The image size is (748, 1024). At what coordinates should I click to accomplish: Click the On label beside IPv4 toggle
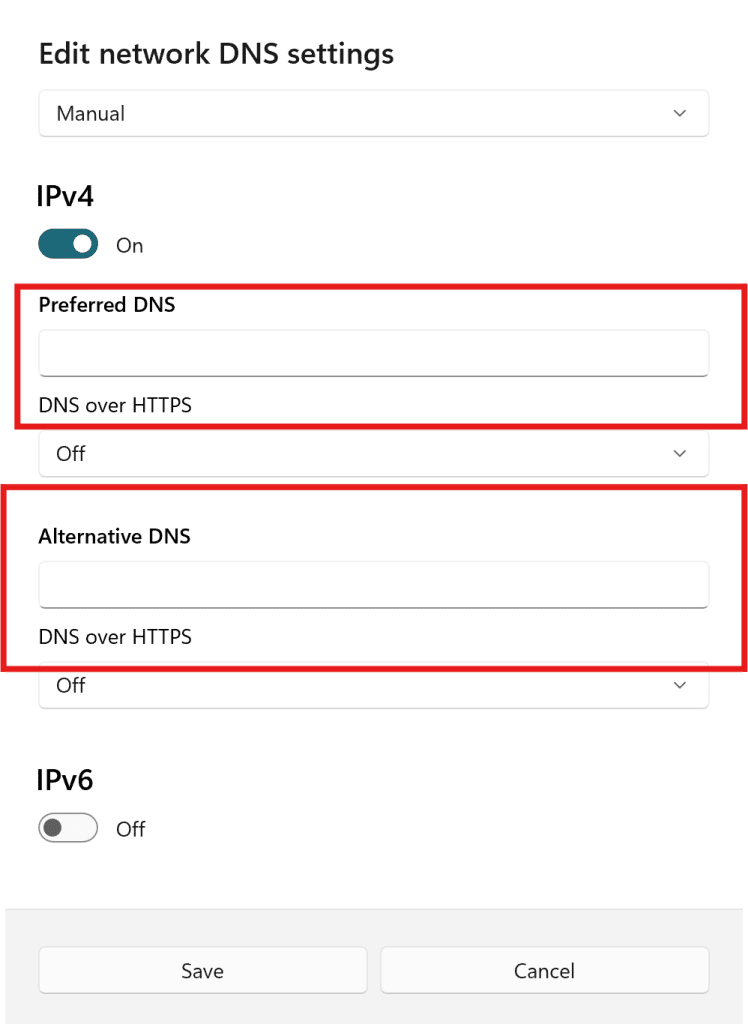pos(130,246)
